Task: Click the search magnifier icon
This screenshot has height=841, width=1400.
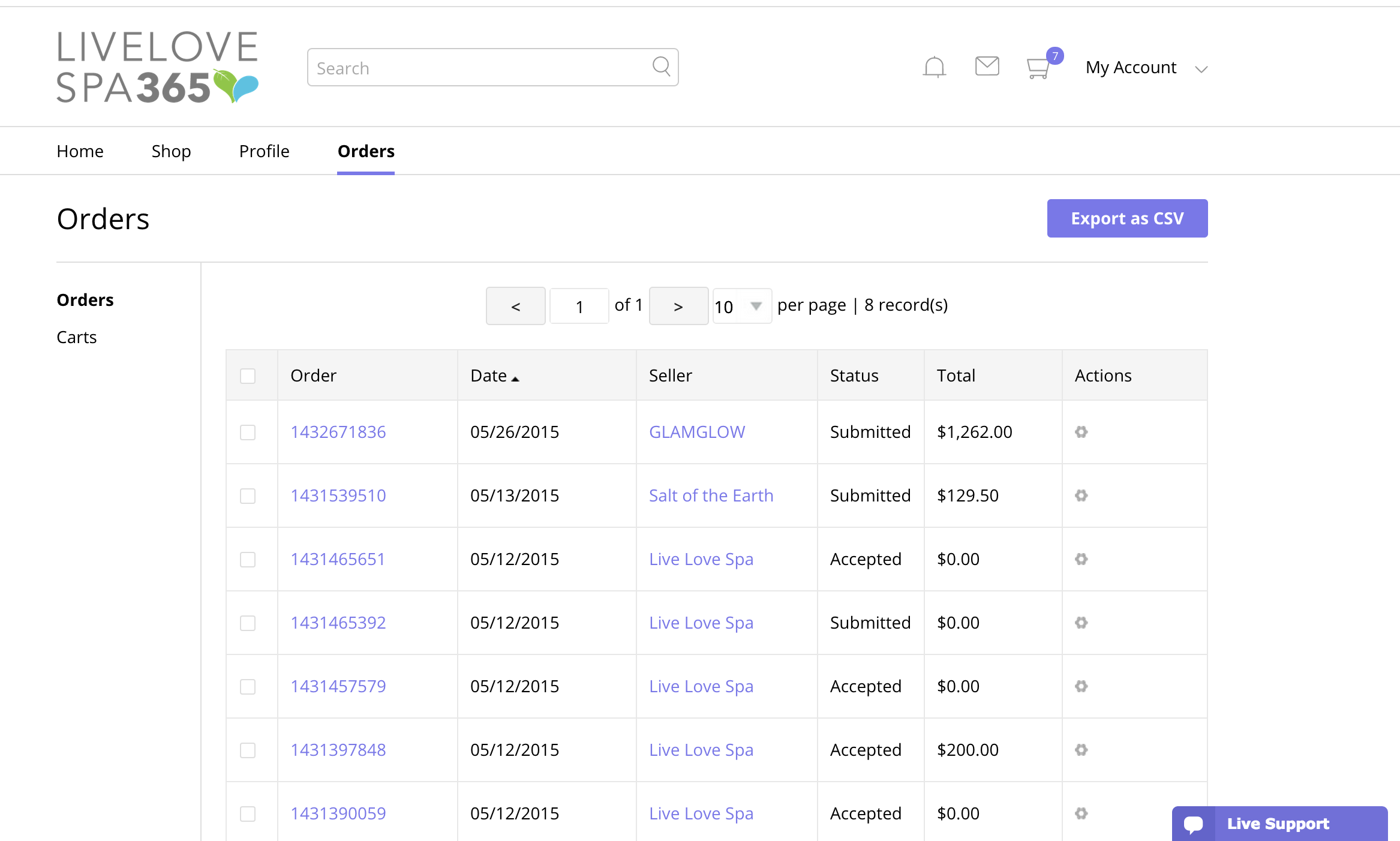Action: [661, 66]
